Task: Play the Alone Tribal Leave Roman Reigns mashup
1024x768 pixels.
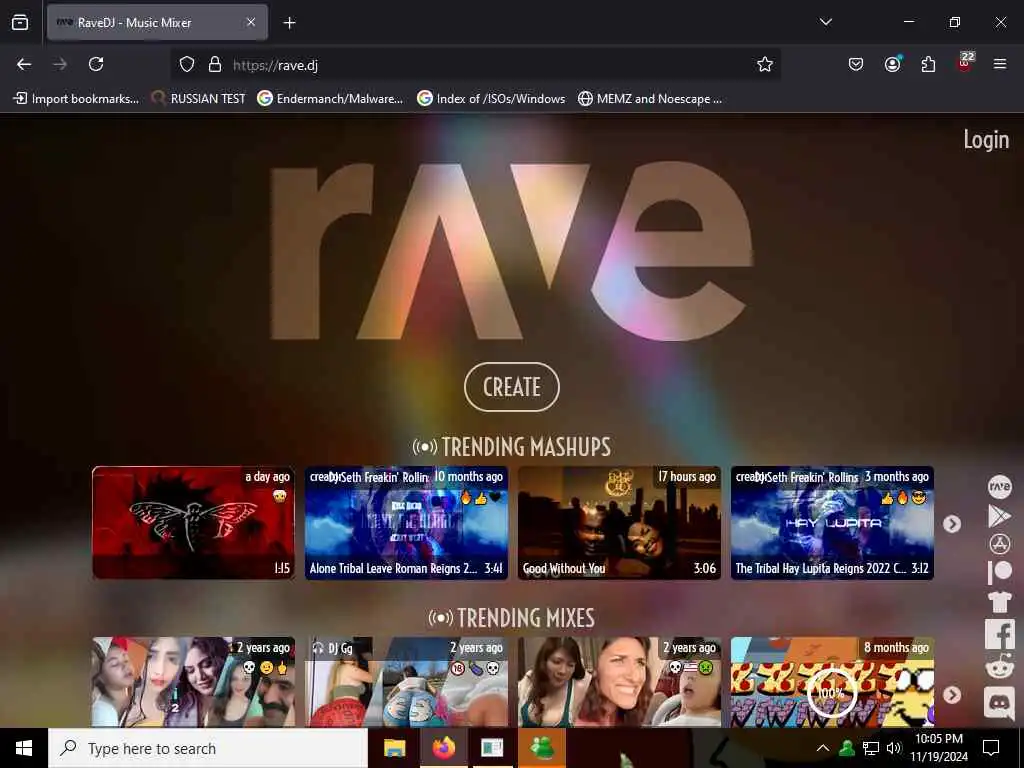Action: coord(406,522)
